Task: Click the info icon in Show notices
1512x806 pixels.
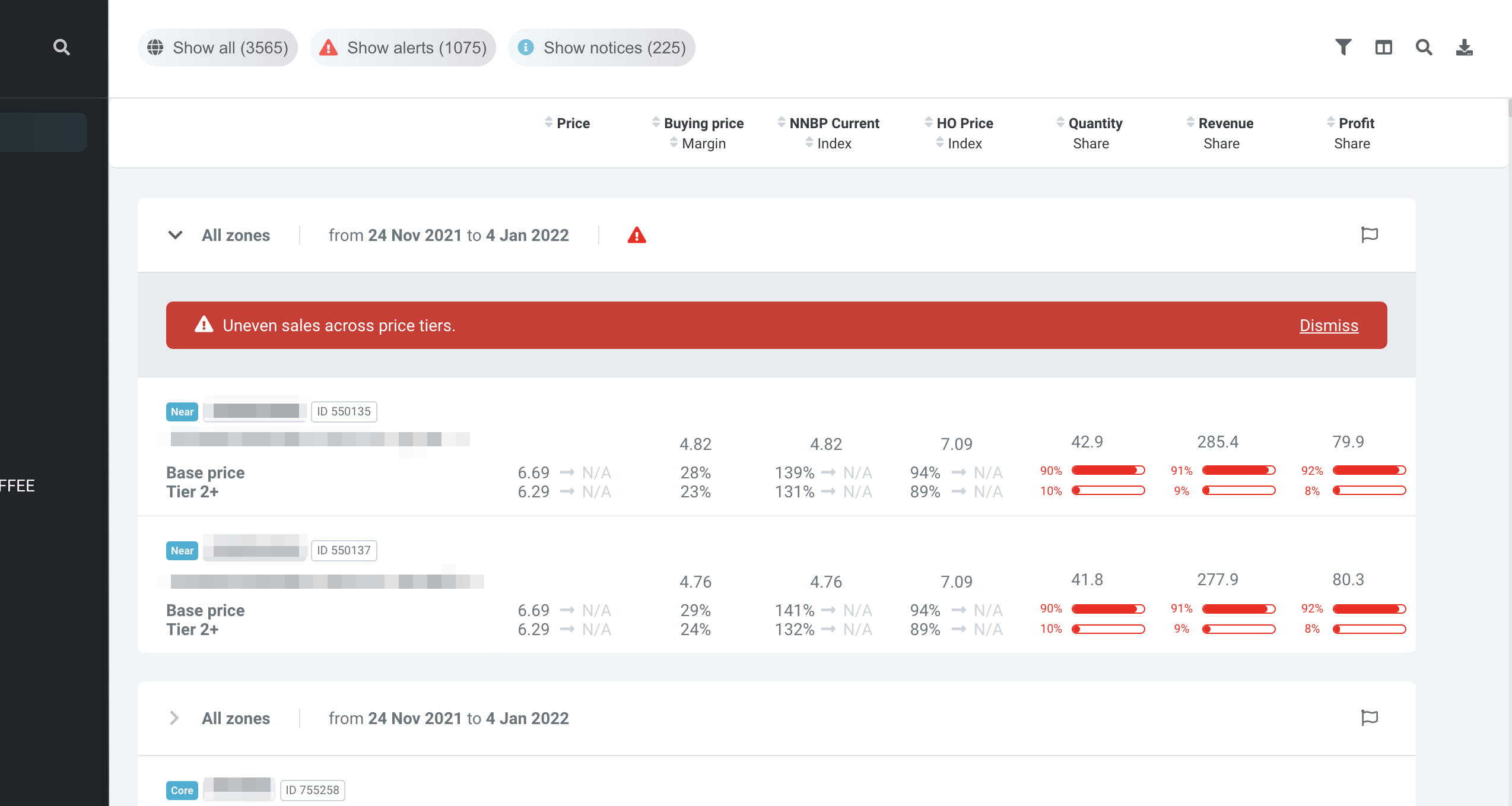Action: [526, 47]
